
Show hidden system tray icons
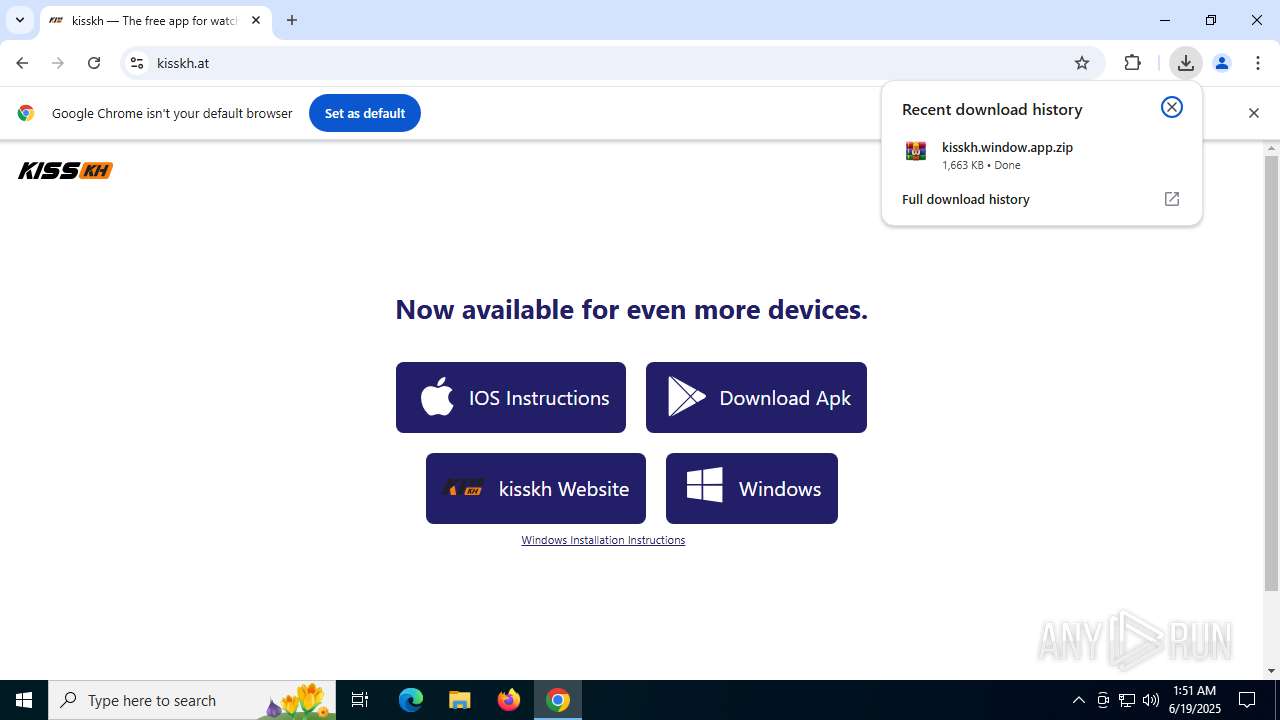coord(1078,700)
